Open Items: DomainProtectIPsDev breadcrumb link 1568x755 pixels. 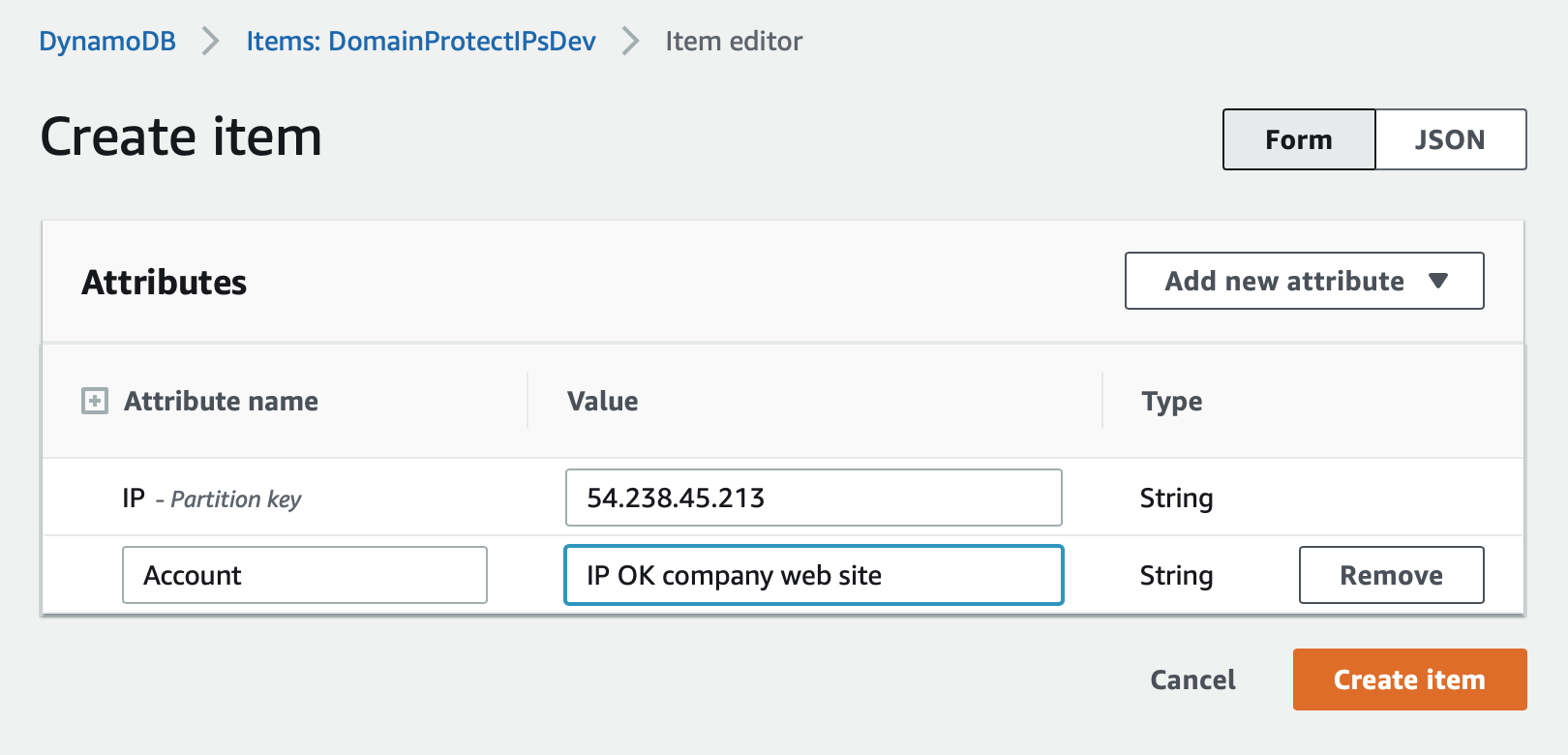[421, 42]
